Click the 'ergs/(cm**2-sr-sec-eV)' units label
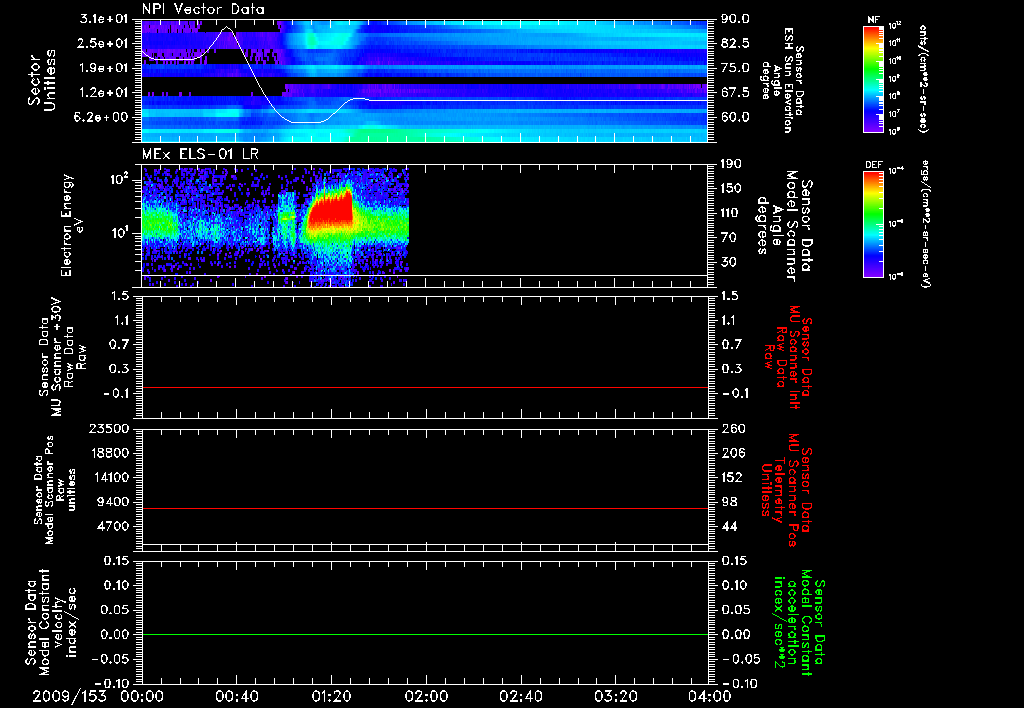Viewport: 1024px width, 708px height. (x=925, y=224)
